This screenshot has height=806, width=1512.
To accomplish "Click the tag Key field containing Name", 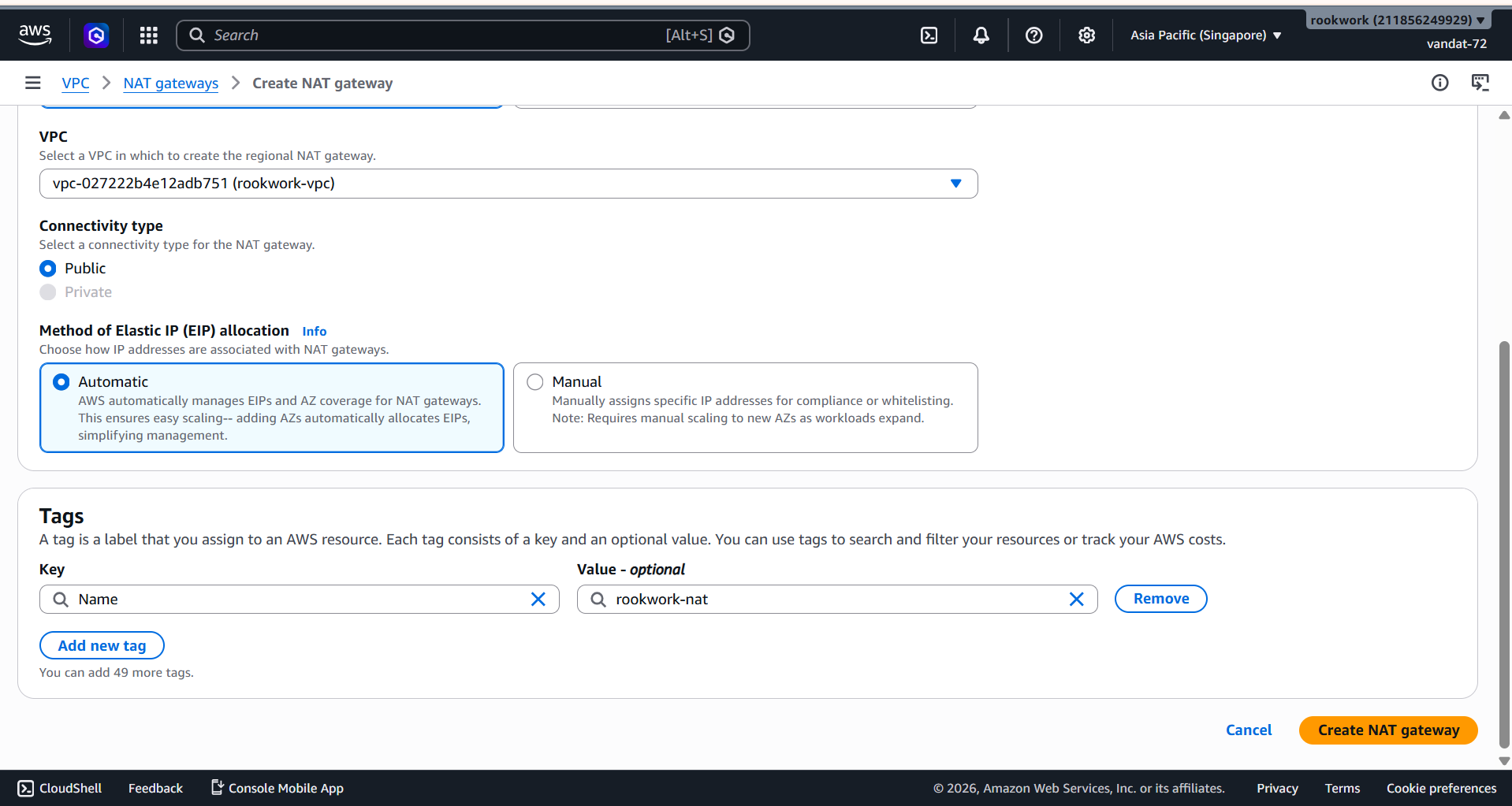I will [x=300, y=600].
